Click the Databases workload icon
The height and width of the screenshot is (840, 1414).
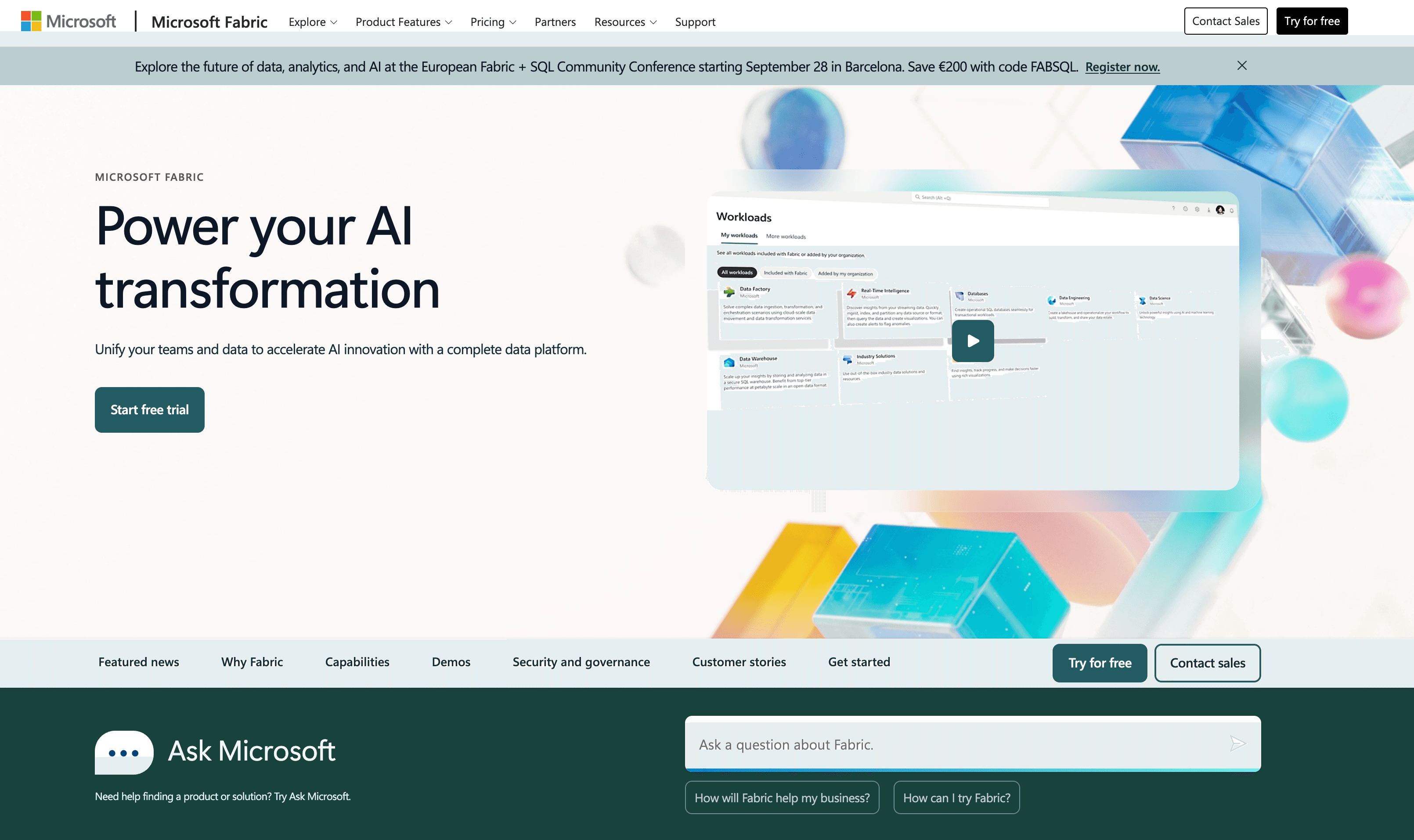(x=959, y=296)
